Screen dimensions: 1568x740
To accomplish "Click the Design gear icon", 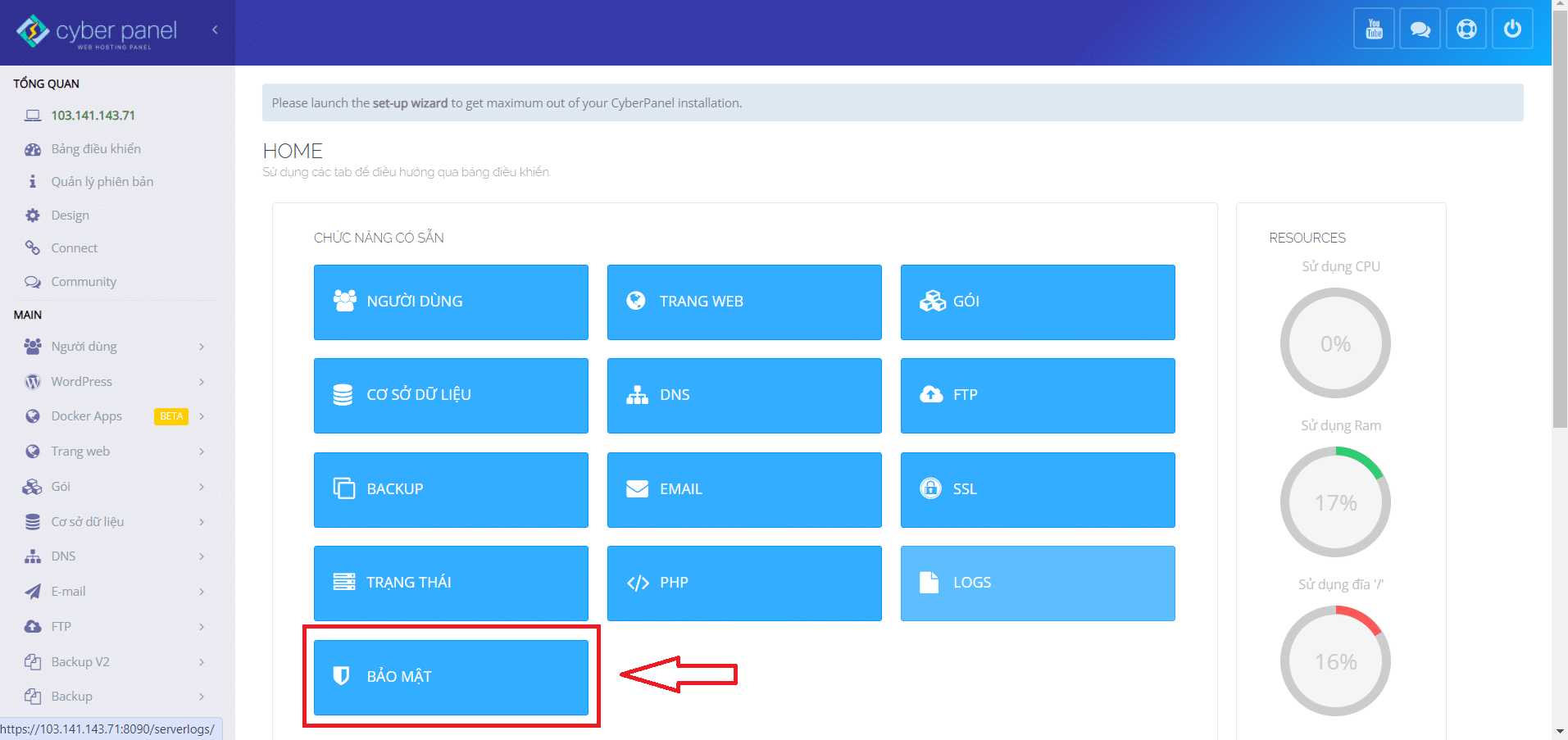I will click(x=33, y=216).
